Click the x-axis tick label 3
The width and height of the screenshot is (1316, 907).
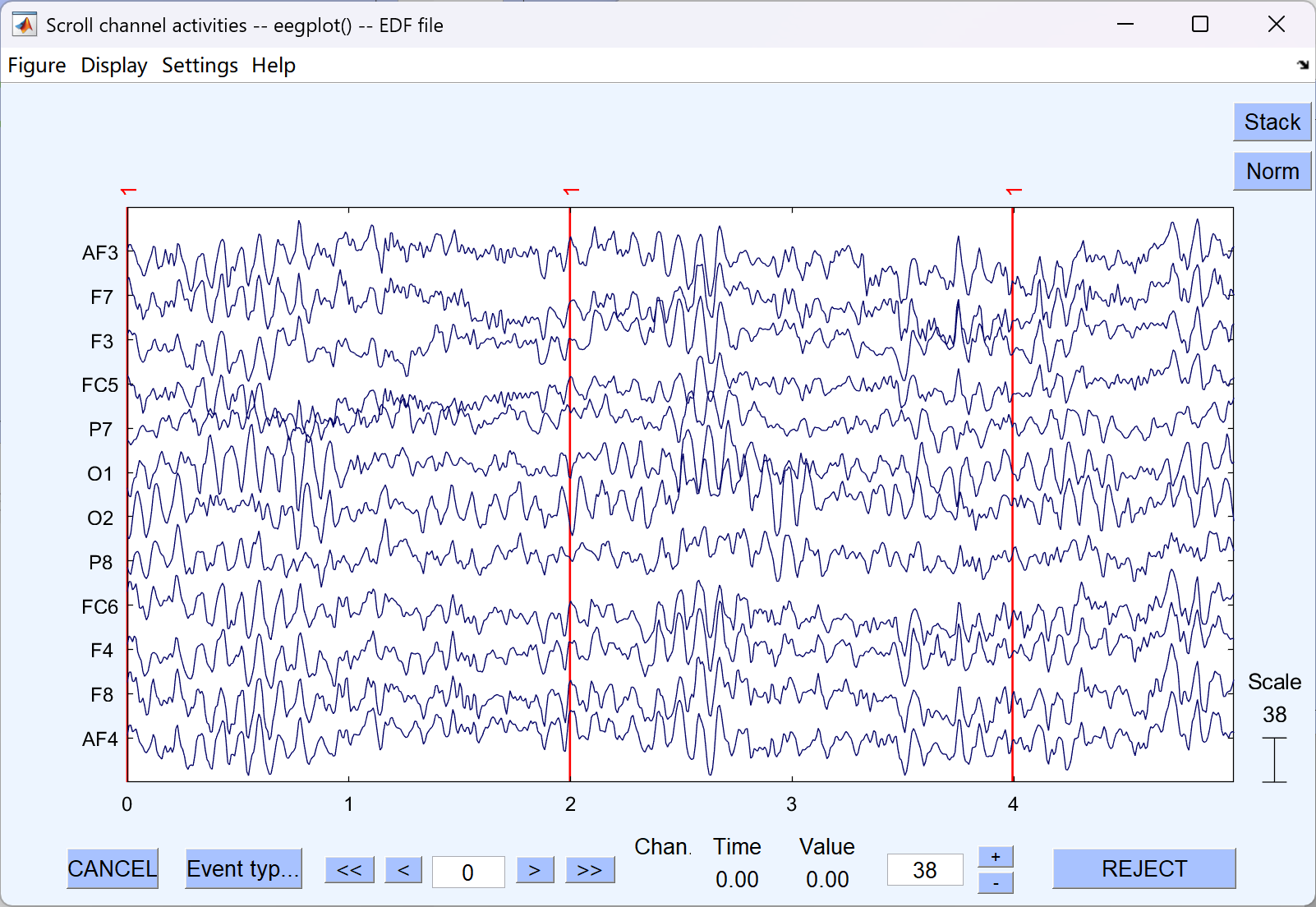point(792,804)
